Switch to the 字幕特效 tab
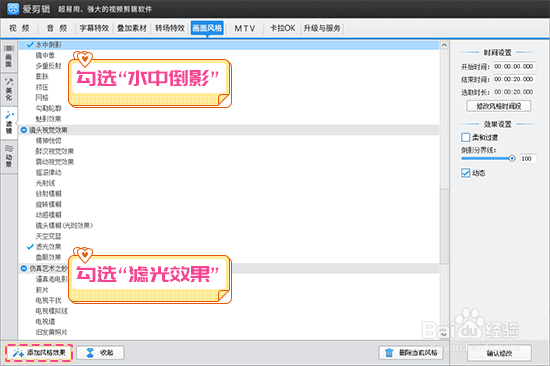550x366 pixels. click(94, 28)
